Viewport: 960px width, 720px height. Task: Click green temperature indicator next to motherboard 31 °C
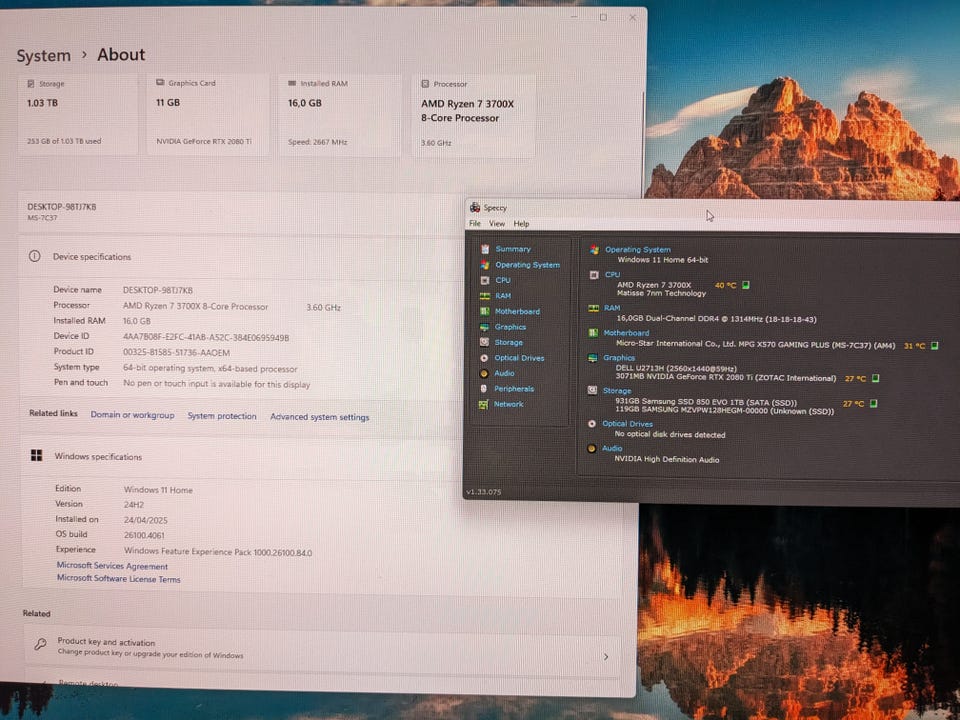(935, 346)
